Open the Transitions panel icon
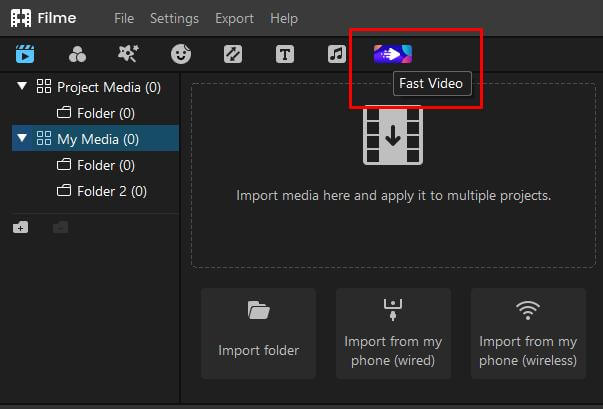The image size is (603, 409). [232, 54]
